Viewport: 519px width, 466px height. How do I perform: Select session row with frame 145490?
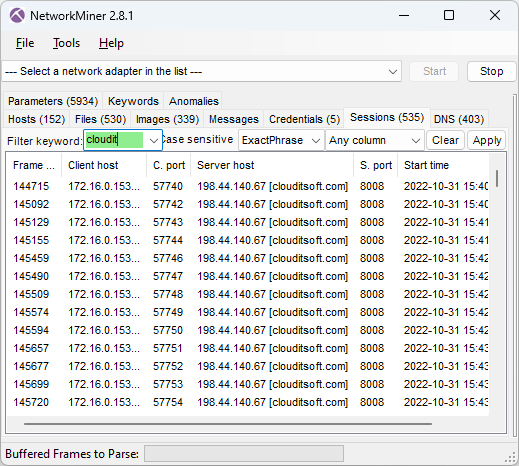tap(248, 276)
